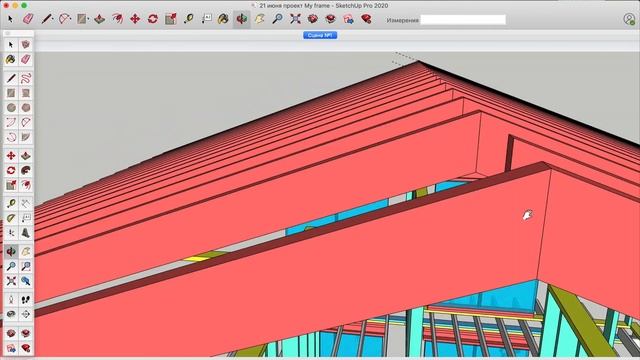
Task: Pick the Rotate tool in top toolbar
Action: pos(153,19)
